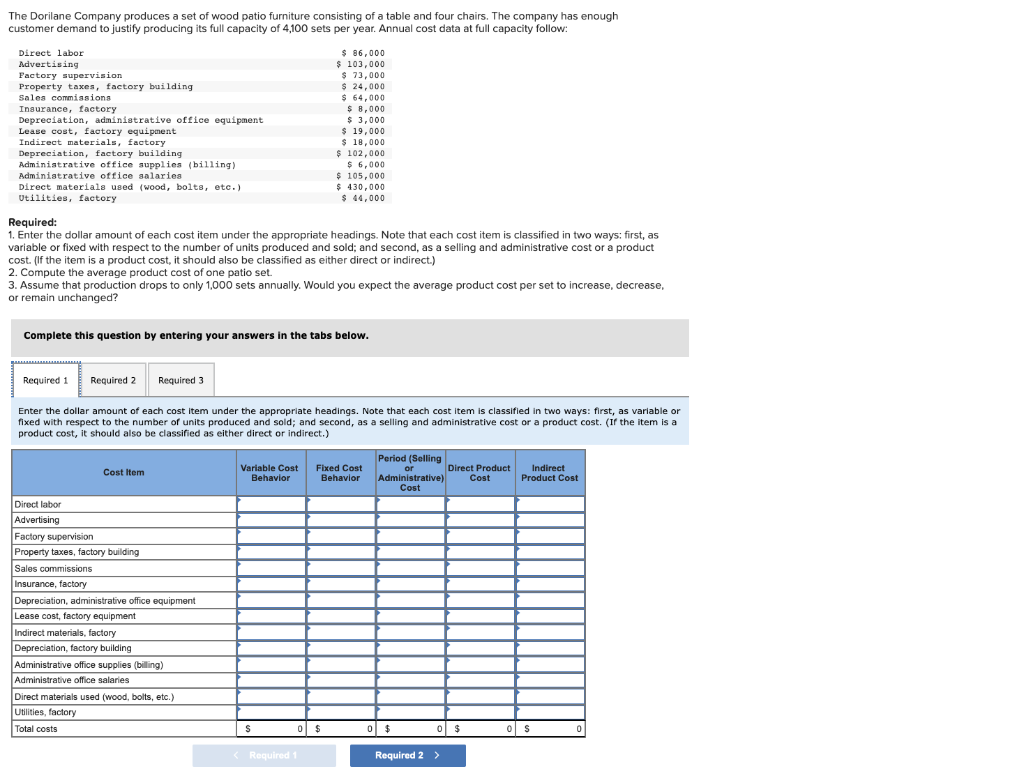Viewport: 1024px width, 778px height.
Task: Select Administrative office salaries Period Cost cell
Action: (x=411, y=680)
